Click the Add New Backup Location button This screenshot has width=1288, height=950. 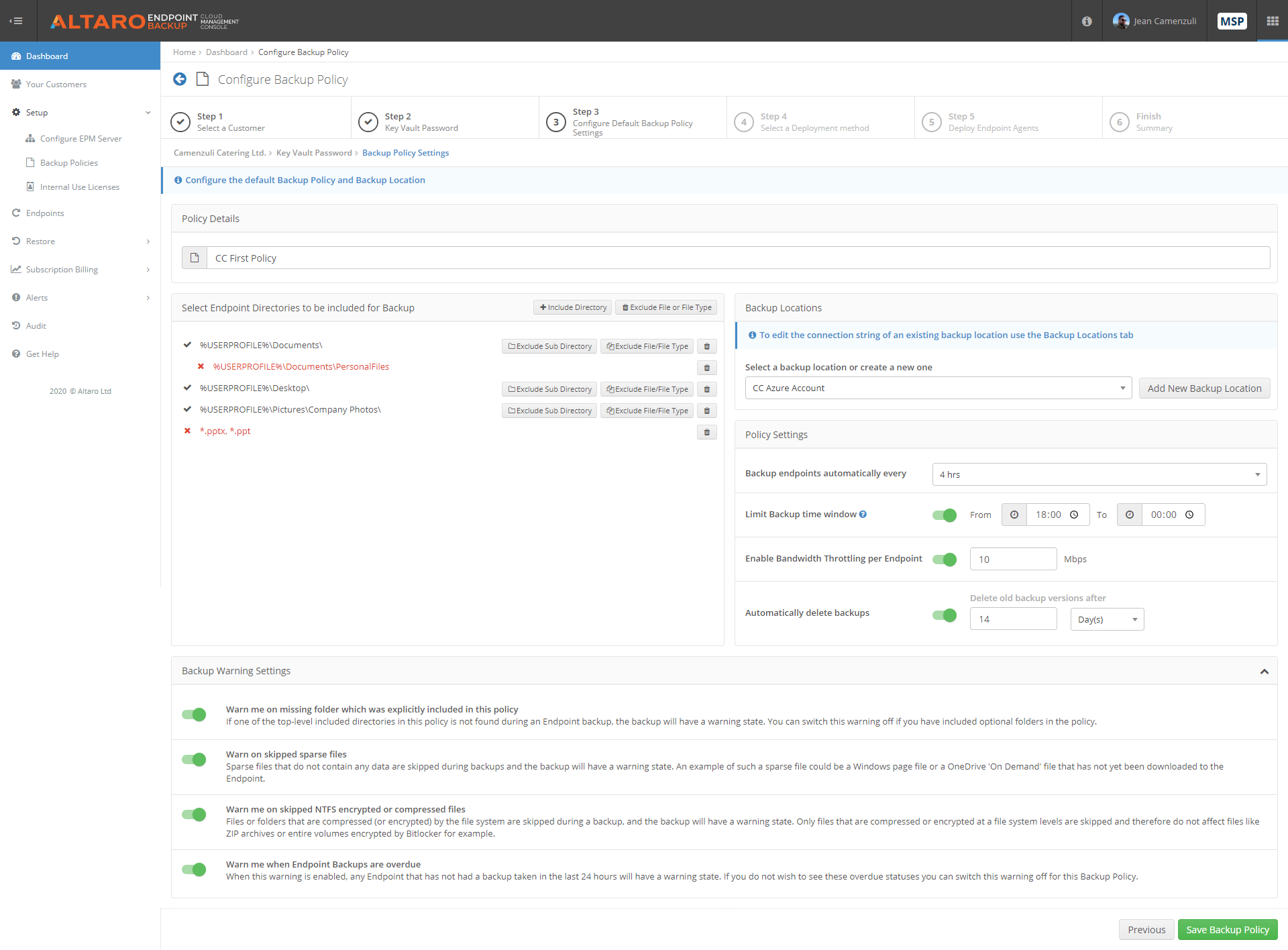1204,388
